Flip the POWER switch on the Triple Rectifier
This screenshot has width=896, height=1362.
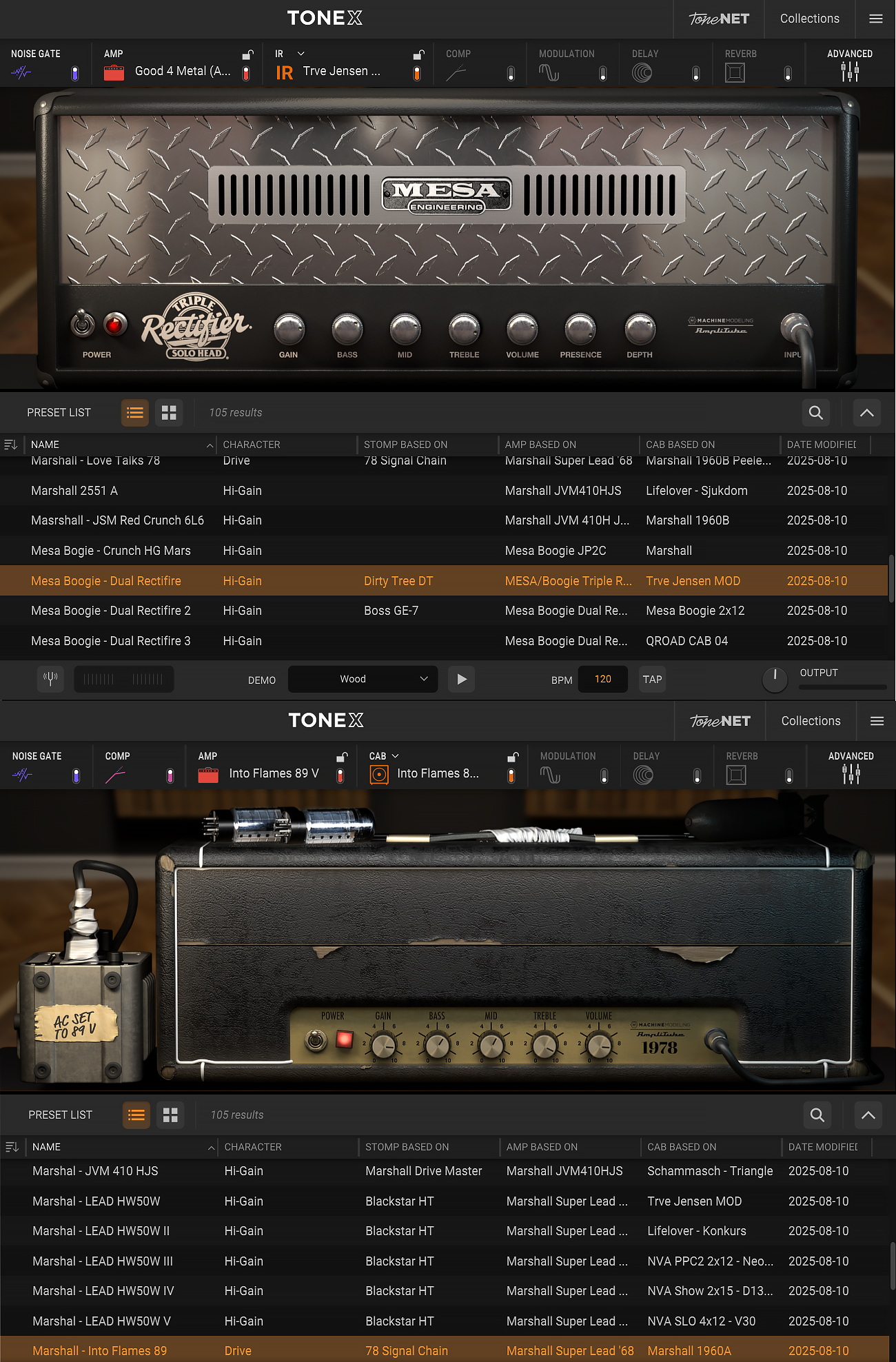[x=83, y=323]
